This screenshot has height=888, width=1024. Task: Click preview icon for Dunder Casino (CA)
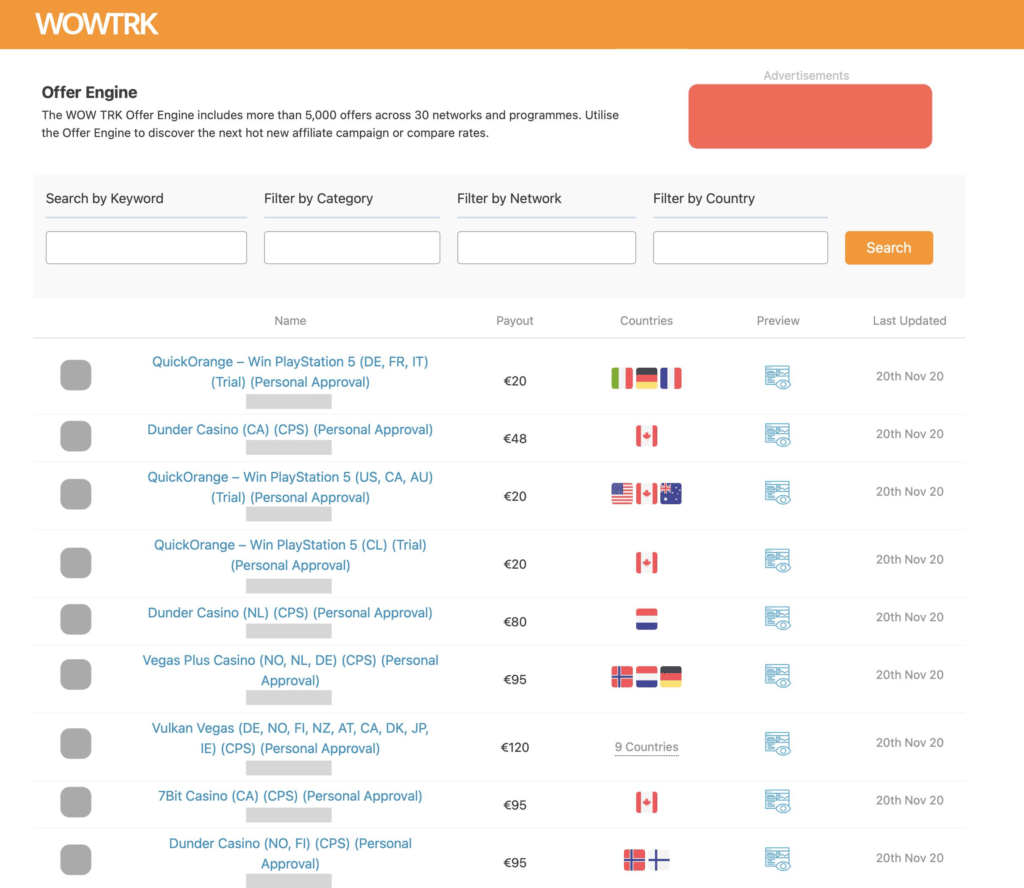point(777,435)
